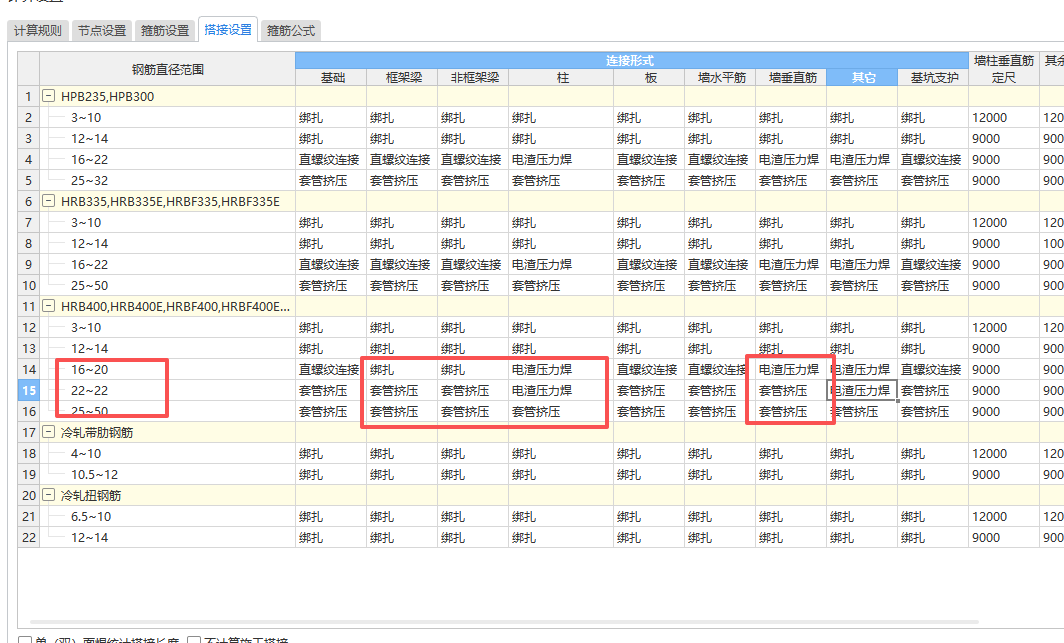1064x643 pixels.
Task: Click row 7 墙柱垂直筋定尺 value 12000
Action: tap(1004, 222)
